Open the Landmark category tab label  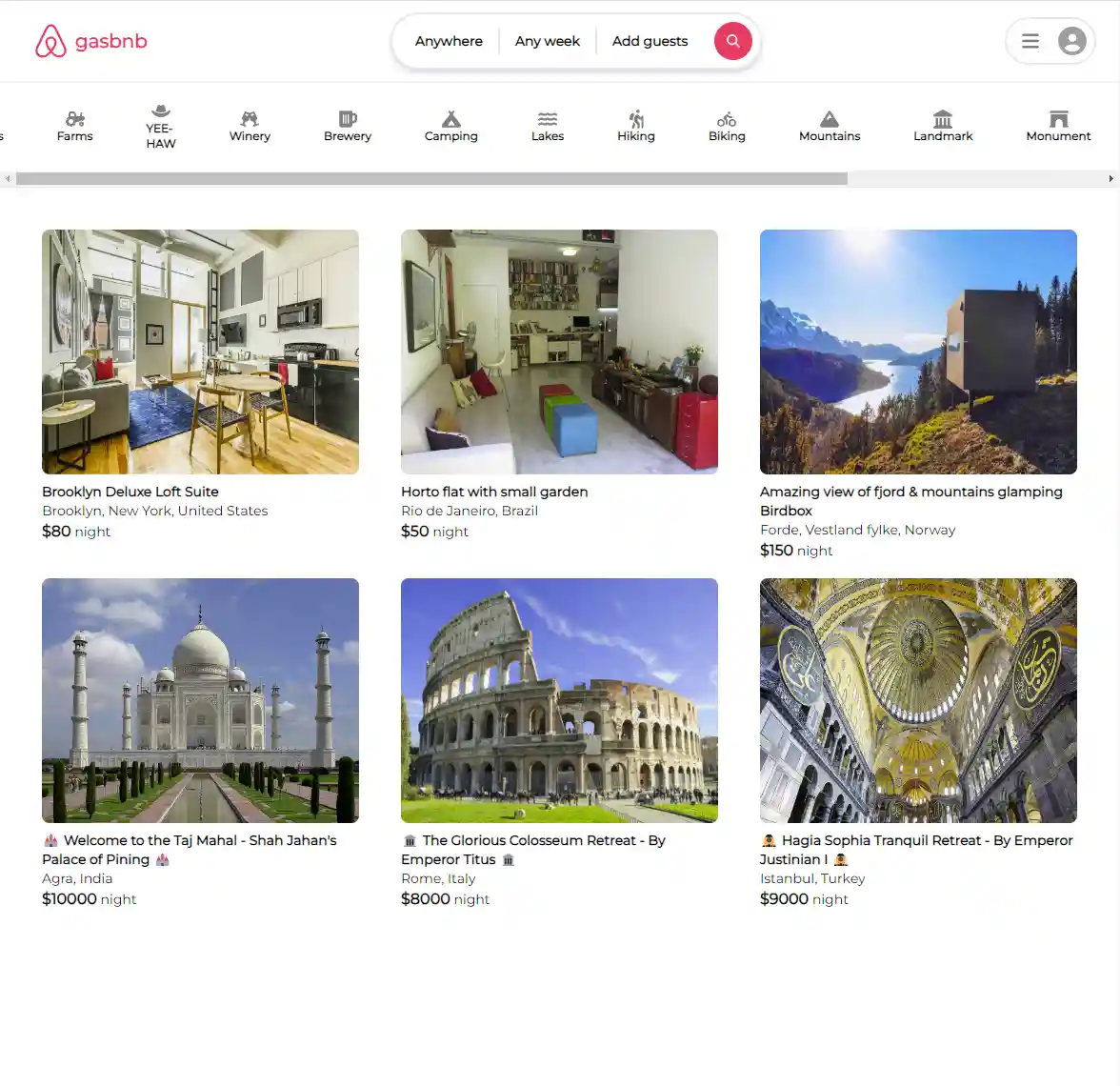point(943,135)
